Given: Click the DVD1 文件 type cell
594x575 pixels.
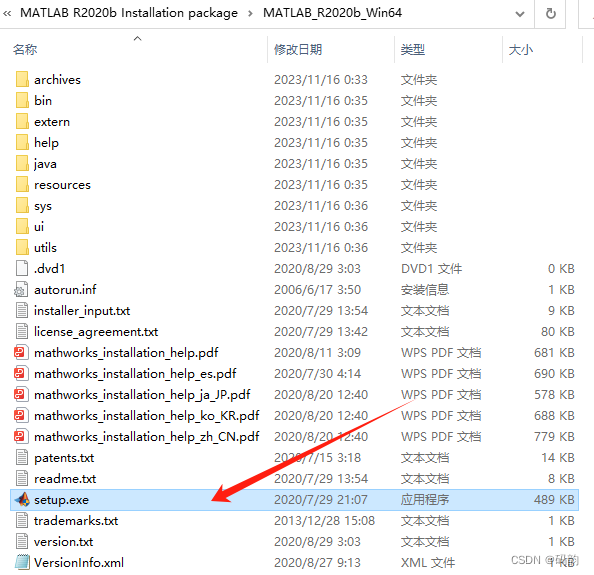Looking at the screenshot, I should point(431,269).
